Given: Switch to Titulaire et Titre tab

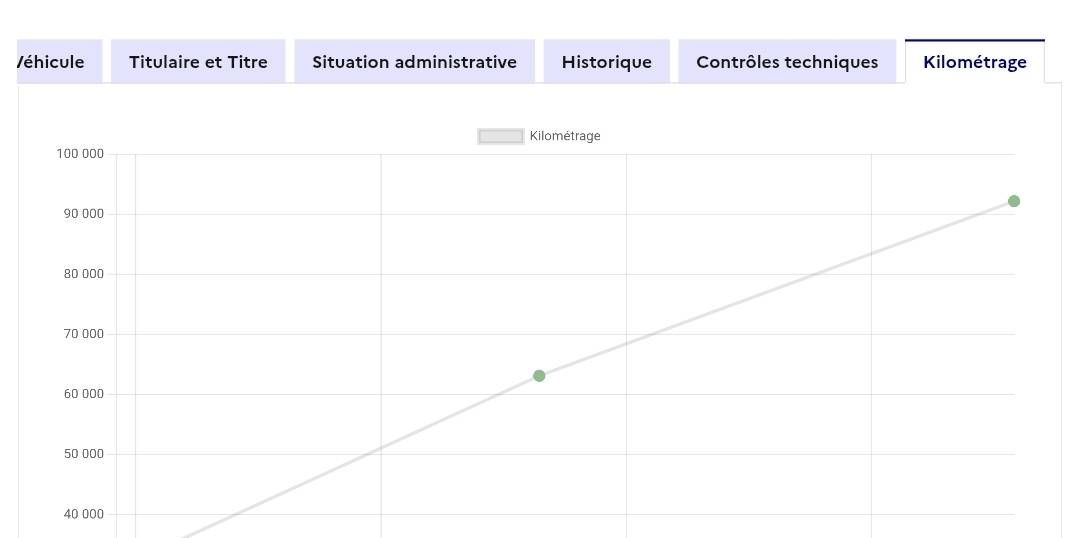Looking at the screenshot, I should (198, 62).
